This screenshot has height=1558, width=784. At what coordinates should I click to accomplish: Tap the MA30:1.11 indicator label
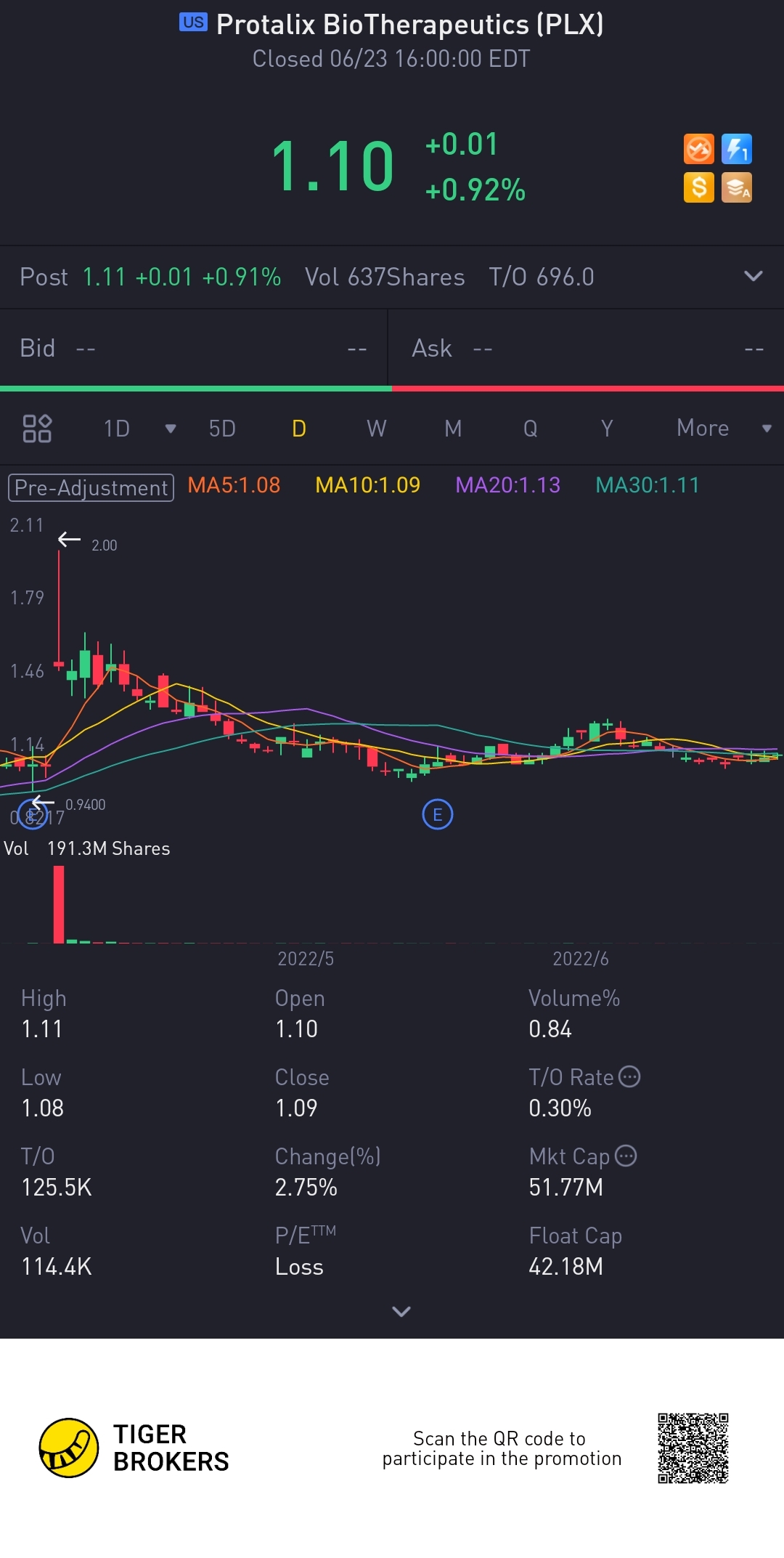click(648, 485)
